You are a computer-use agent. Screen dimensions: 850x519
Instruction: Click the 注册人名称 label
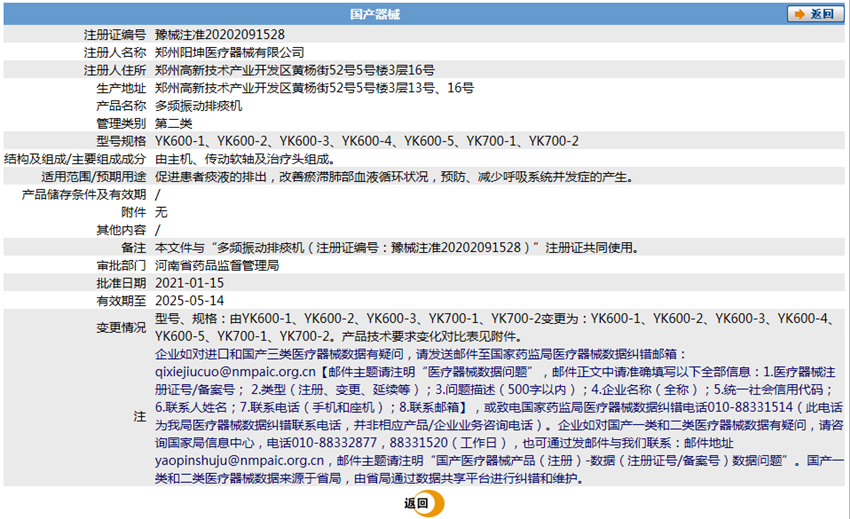click(115, 53)
